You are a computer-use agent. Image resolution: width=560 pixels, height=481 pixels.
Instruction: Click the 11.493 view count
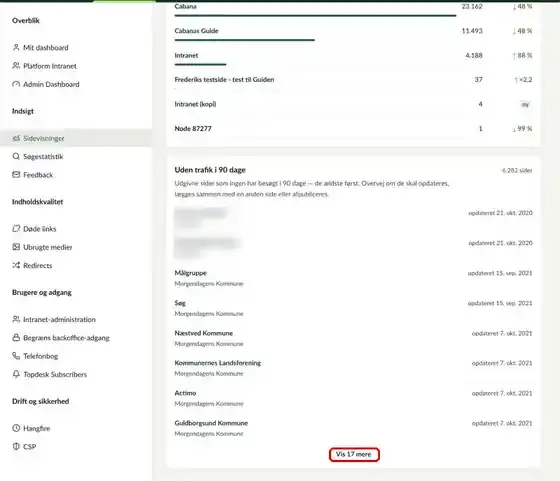(x=472, y=31)
